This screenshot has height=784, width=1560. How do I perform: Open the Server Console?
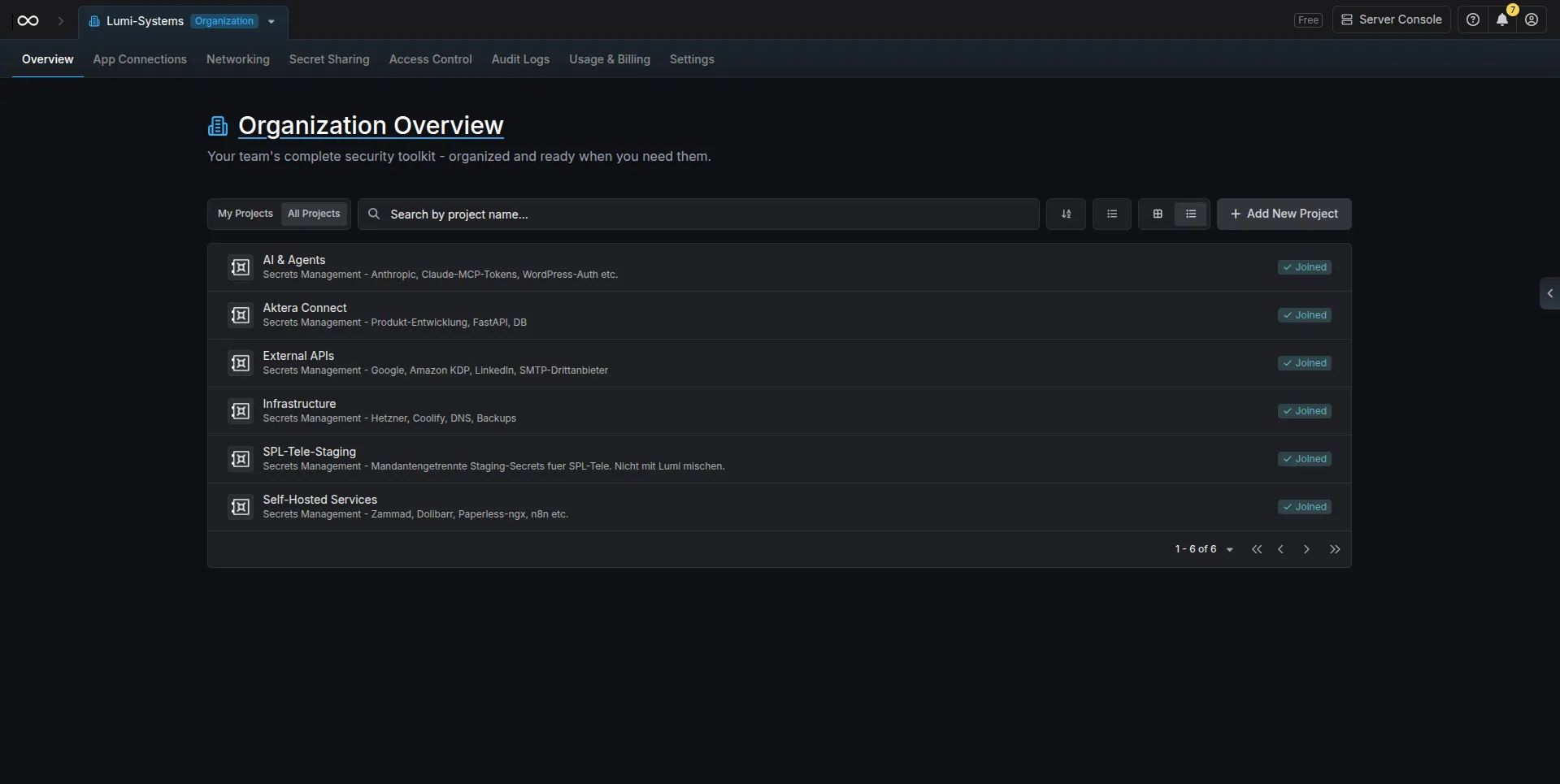tap(1392, 19)
